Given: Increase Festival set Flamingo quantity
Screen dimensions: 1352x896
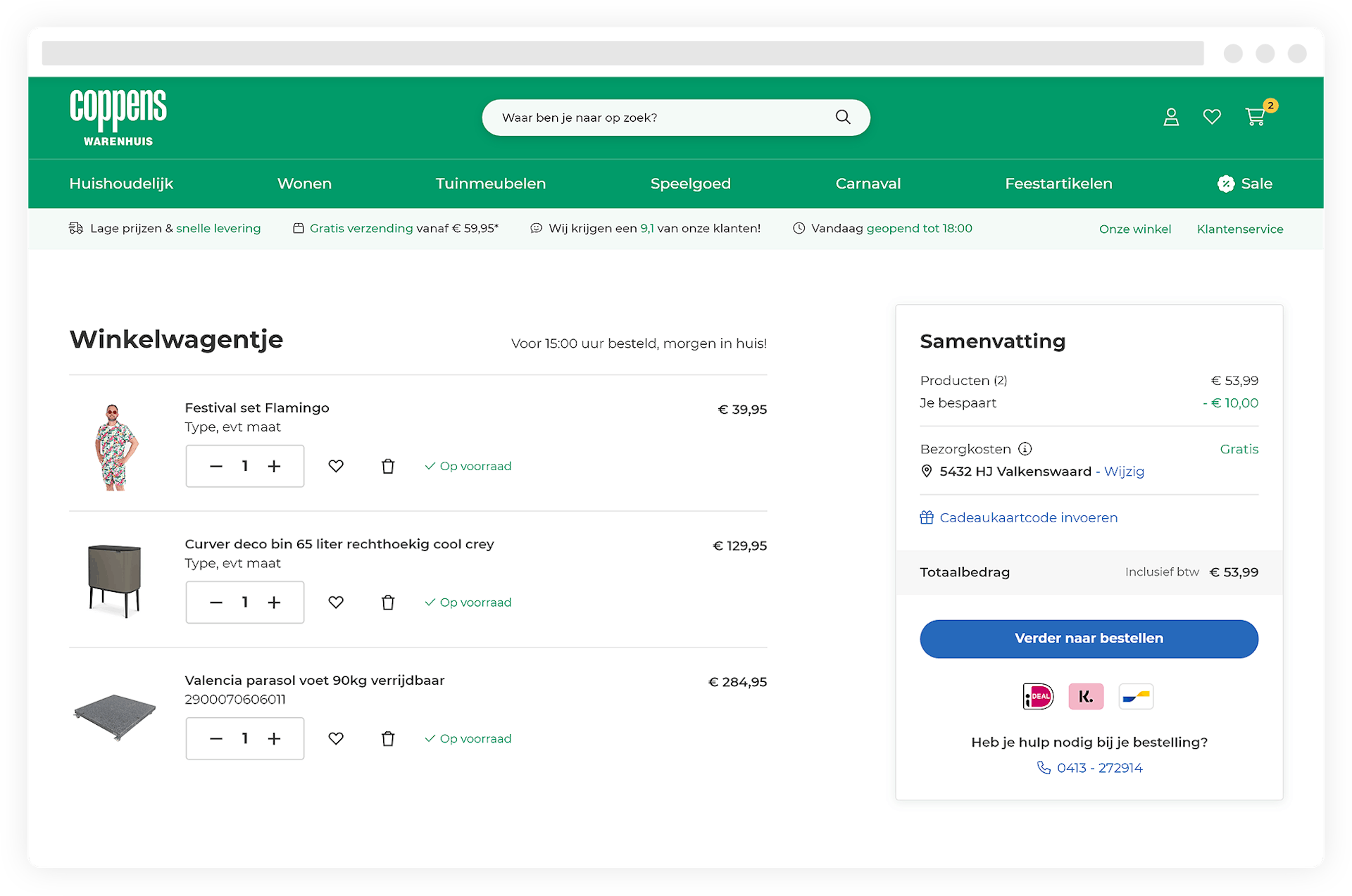Looking at the screenshot, I should click(274, 466).
